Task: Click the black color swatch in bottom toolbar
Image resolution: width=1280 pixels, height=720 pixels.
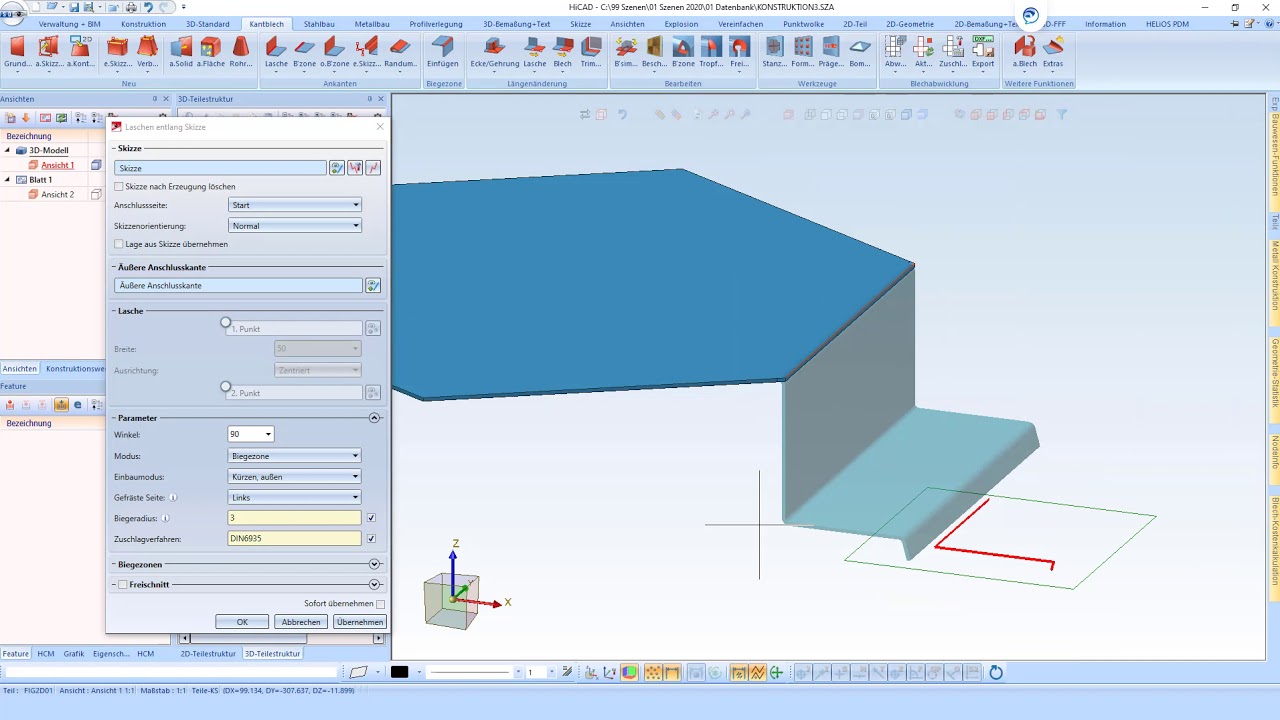Action: (x=399, y=672)
